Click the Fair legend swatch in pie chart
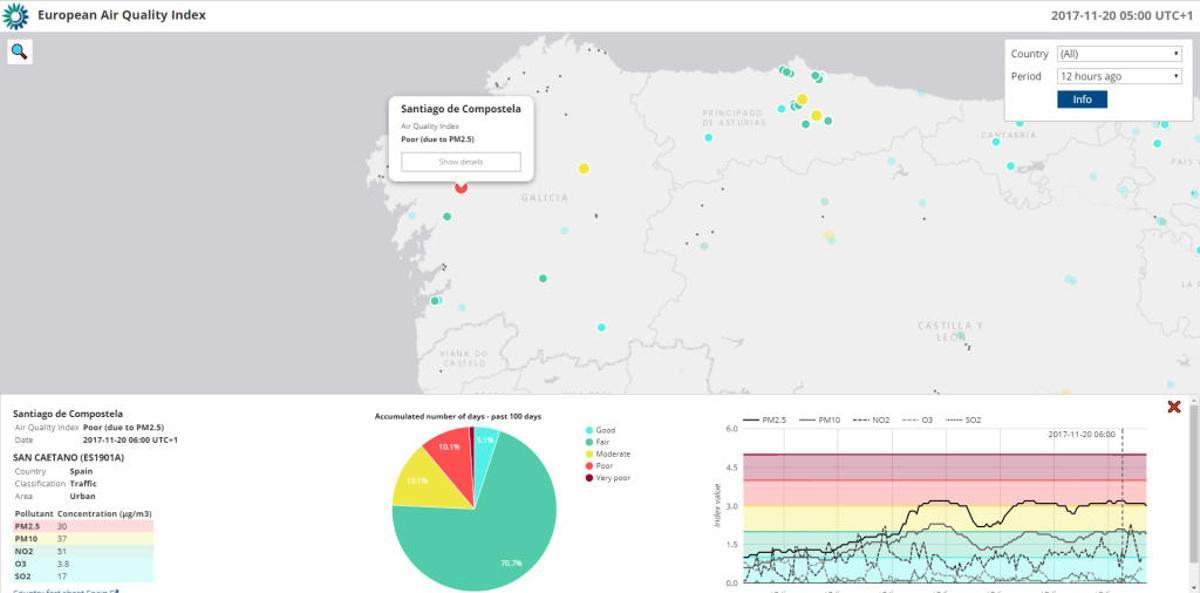The height and width of the screenshot is (593, 1200). pos(588,442)
